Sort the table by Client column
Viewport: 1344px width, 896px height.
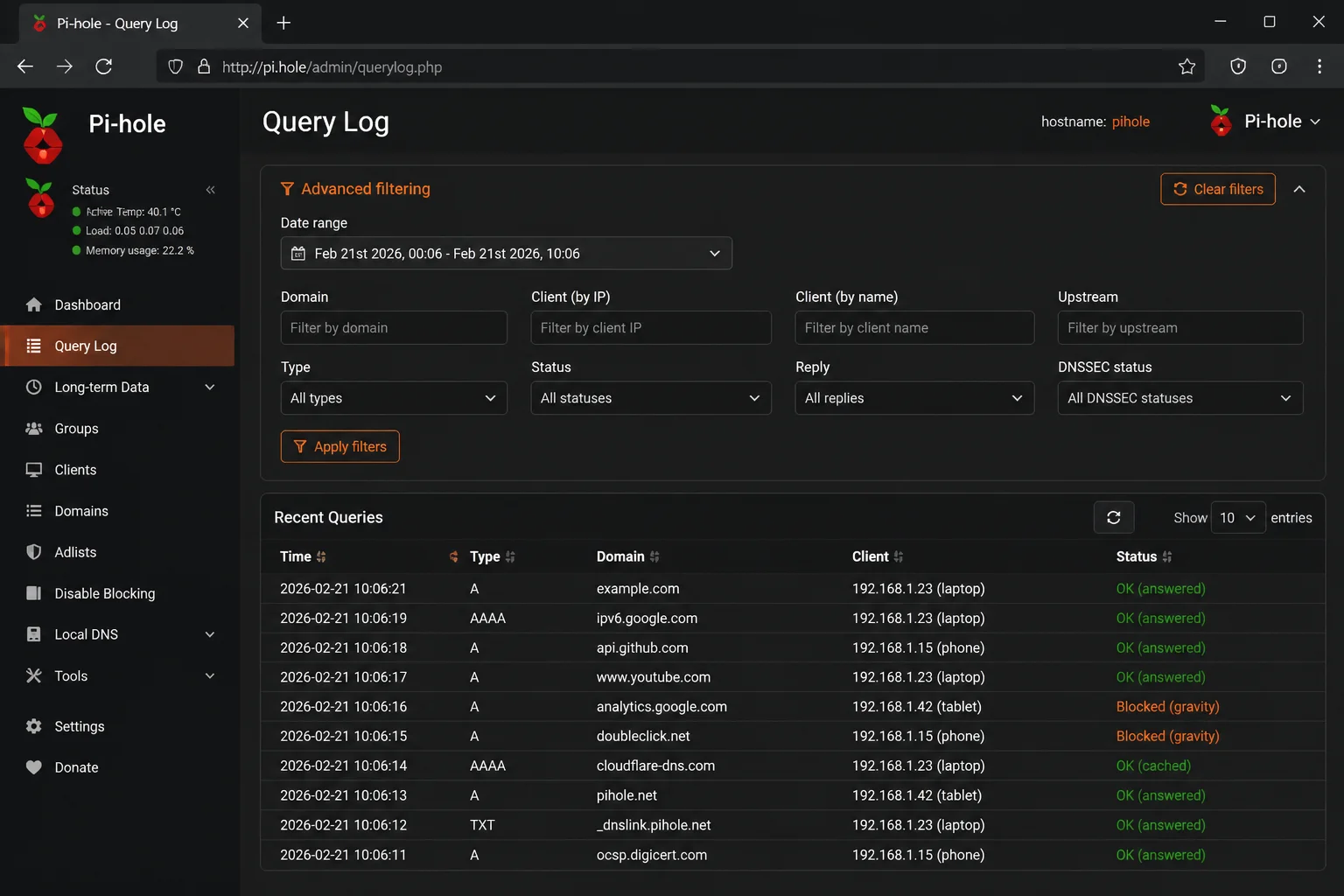(878, 556)
